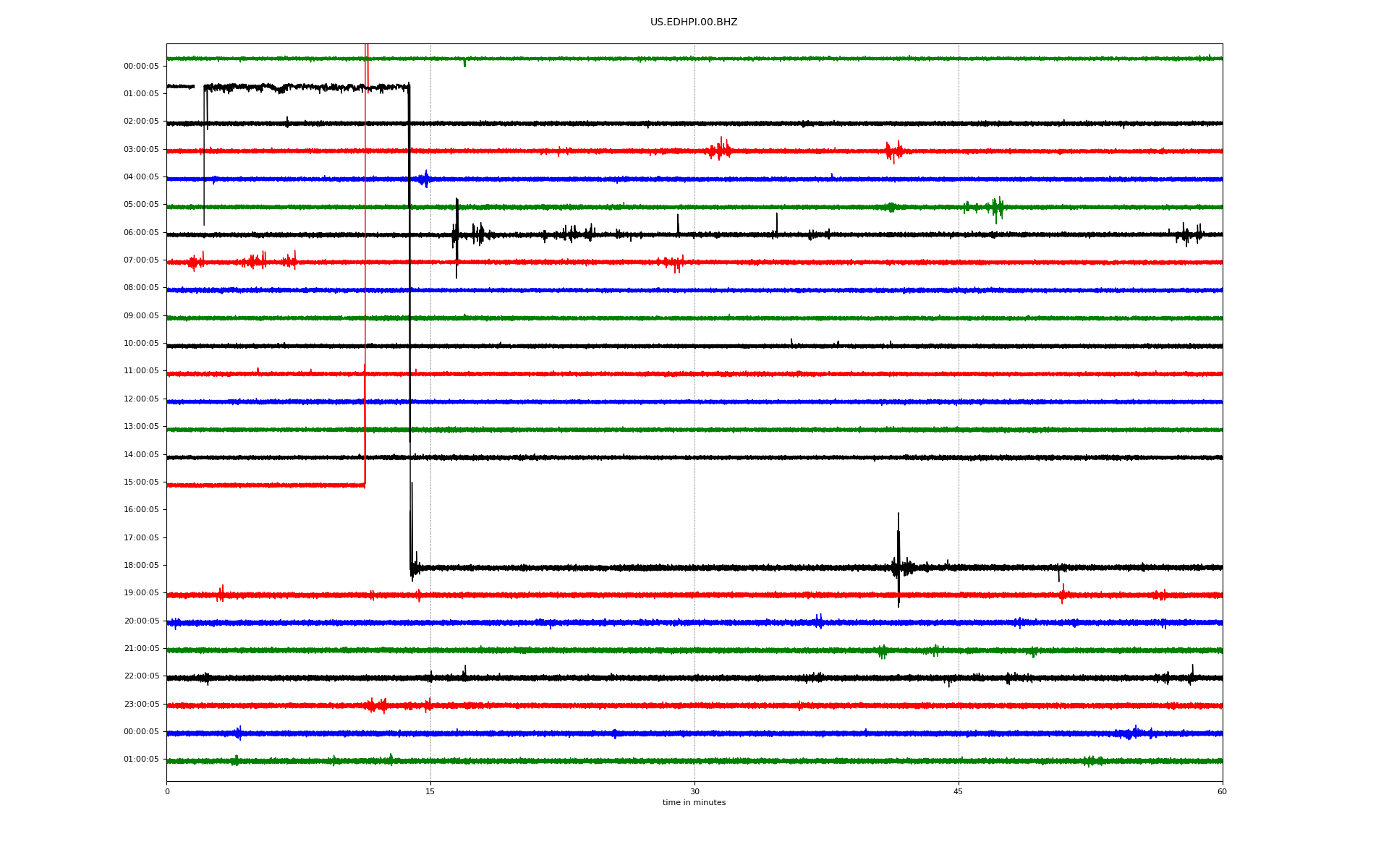Select the 18:00:05 axis label

coord(141,565)
